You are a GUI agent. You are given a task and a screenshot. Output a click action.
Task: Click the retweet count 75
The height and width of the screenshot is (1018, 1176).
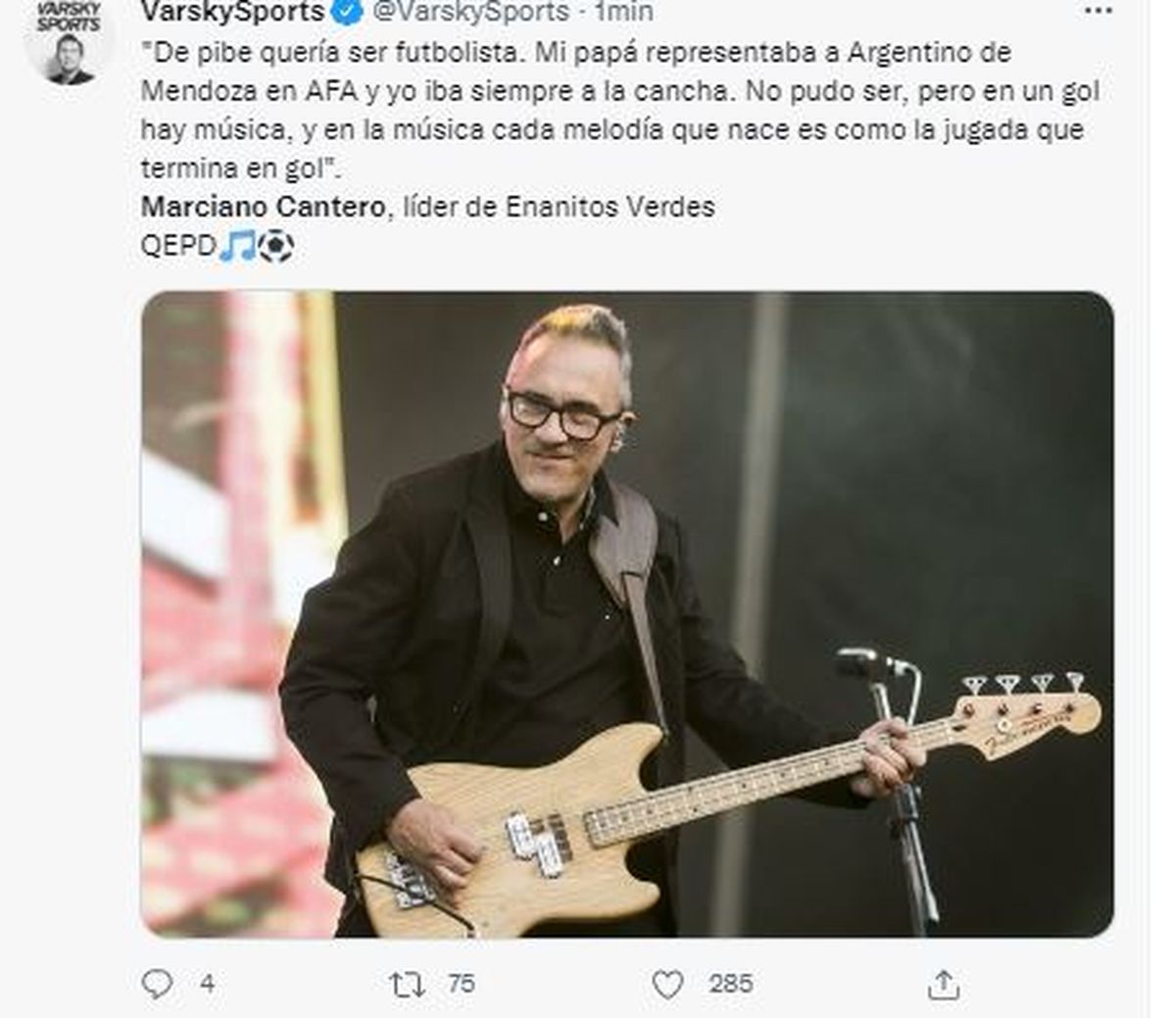click(461, 984)
